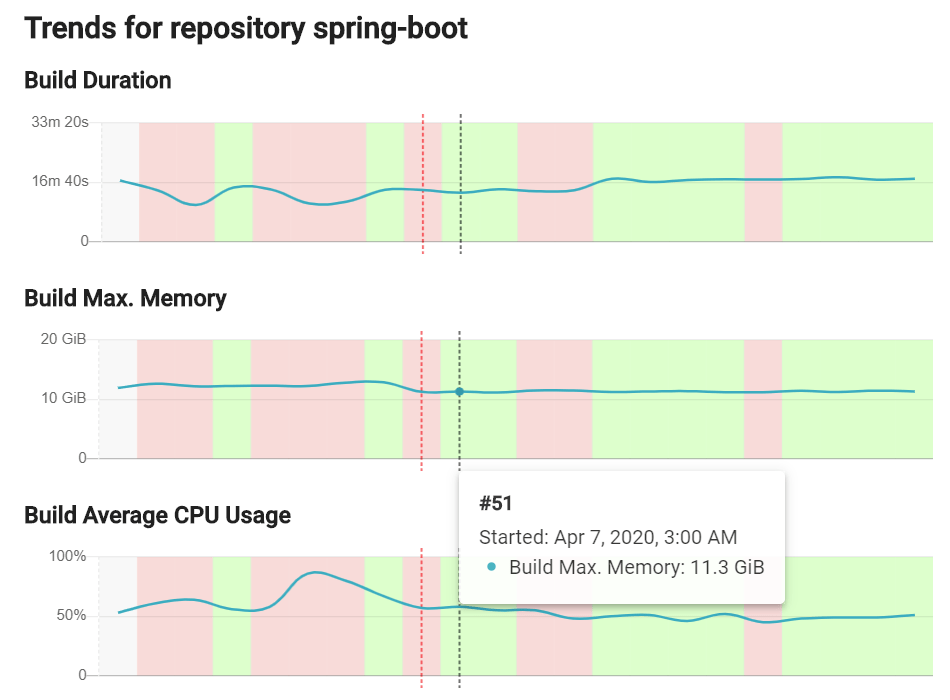Click the "10 GiB" y-axis label
Image resolution: width=950 pixels, height=700 pixels.
(x=63, y=398)
